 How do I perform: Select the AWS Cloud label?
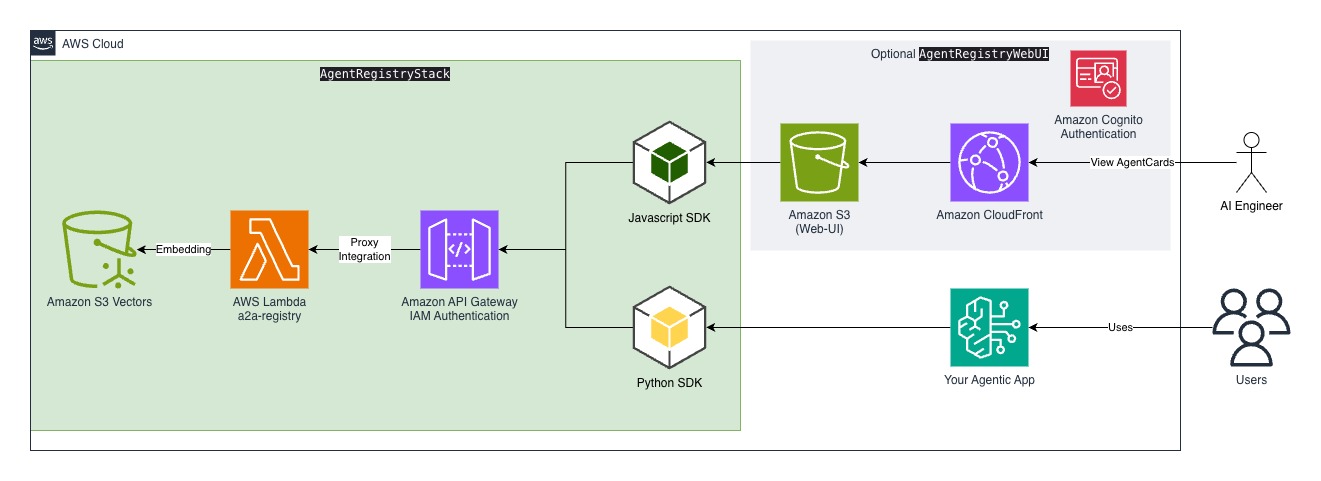point(93,44)
